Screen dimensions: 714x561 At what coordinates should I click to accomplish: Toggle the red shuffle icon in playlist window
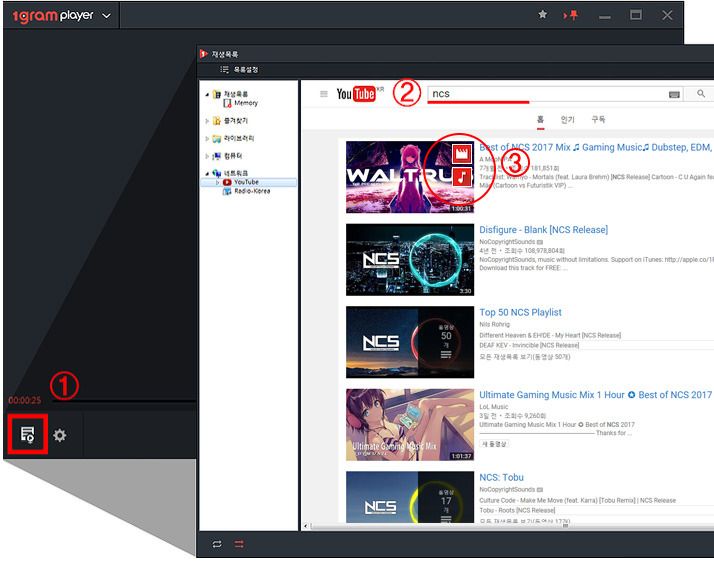pos(239,544)
